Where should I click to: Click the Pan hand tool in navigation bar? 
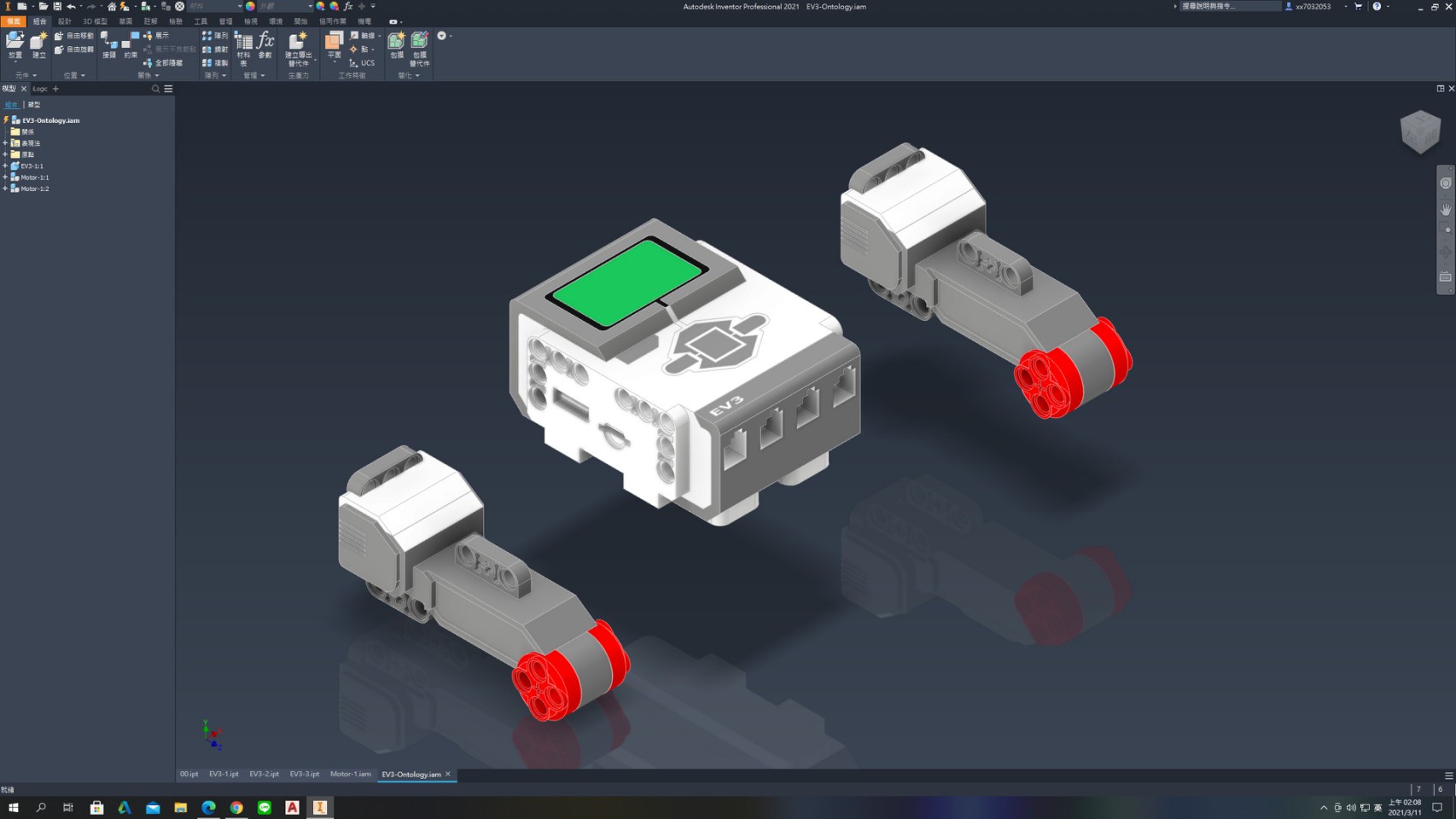[x=1446, y=209]
